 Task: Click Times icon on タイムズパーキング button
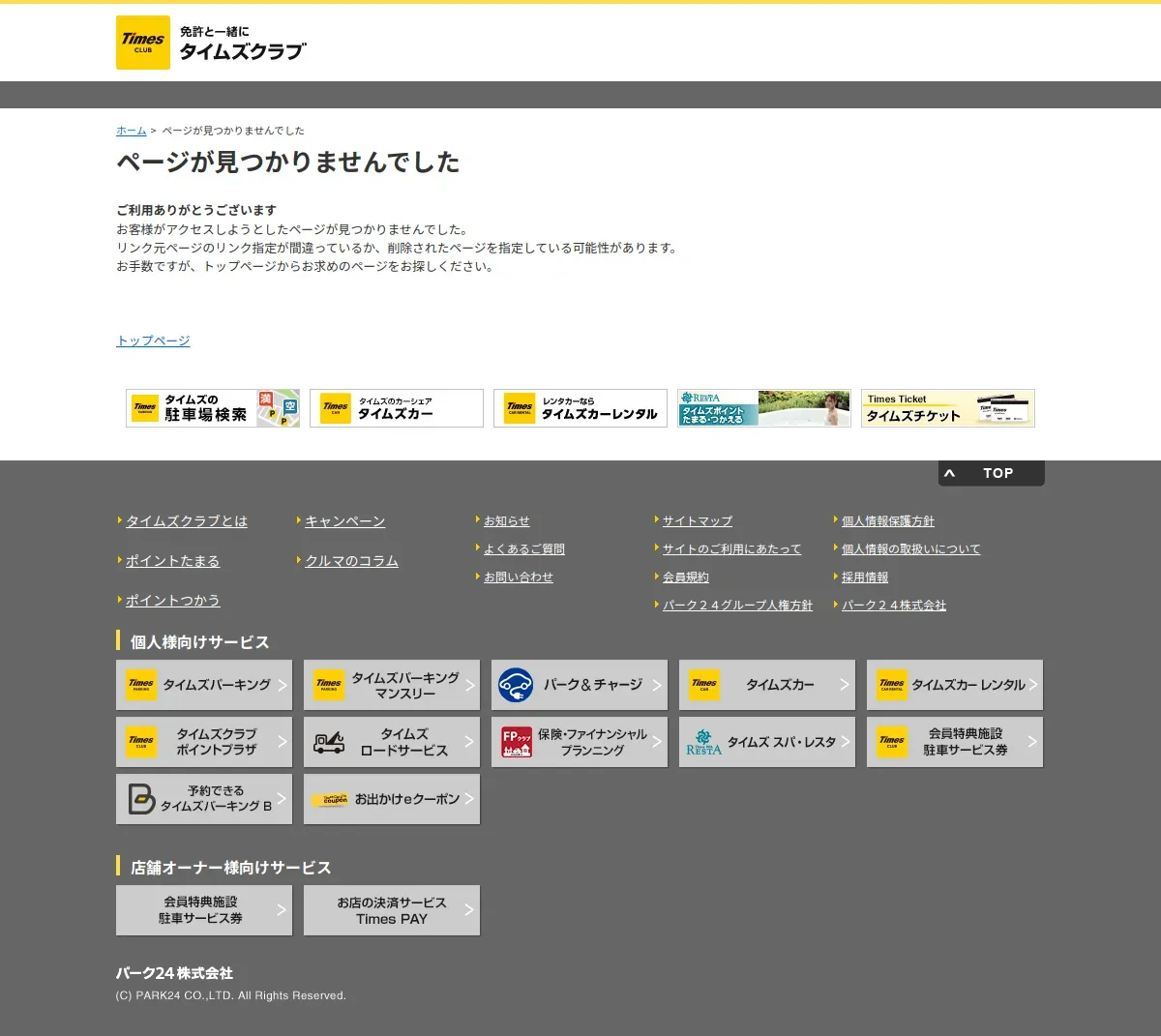141,685
